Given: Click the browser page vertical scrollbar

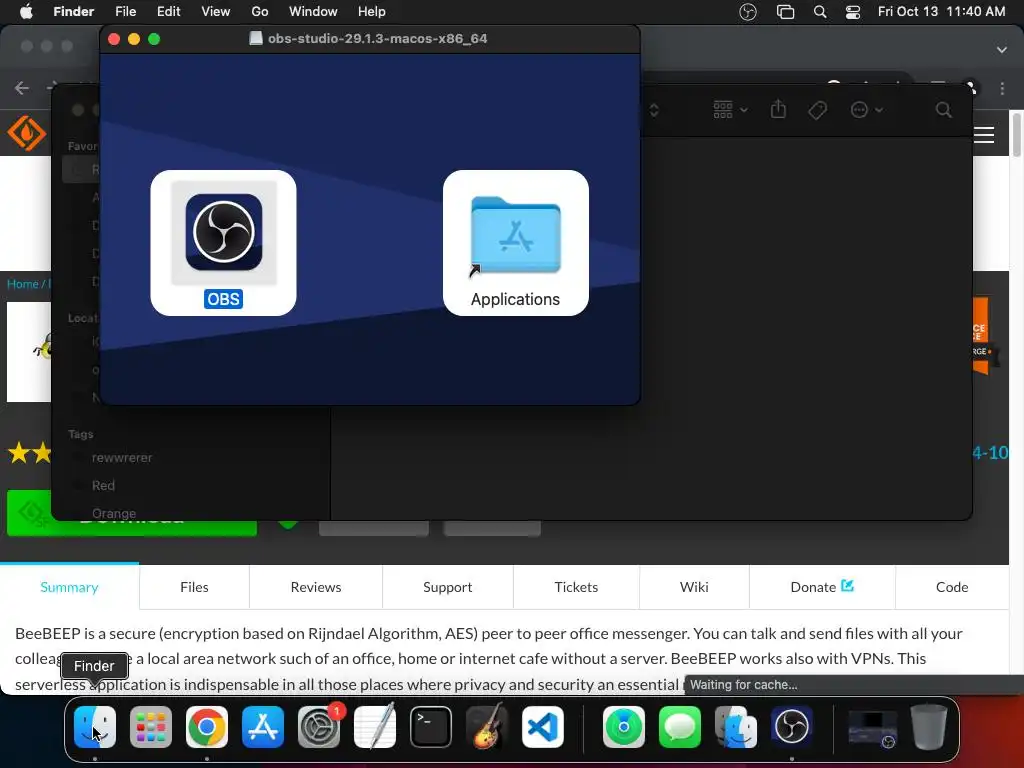Looking at the screenshot, I should pos(1016,135).
